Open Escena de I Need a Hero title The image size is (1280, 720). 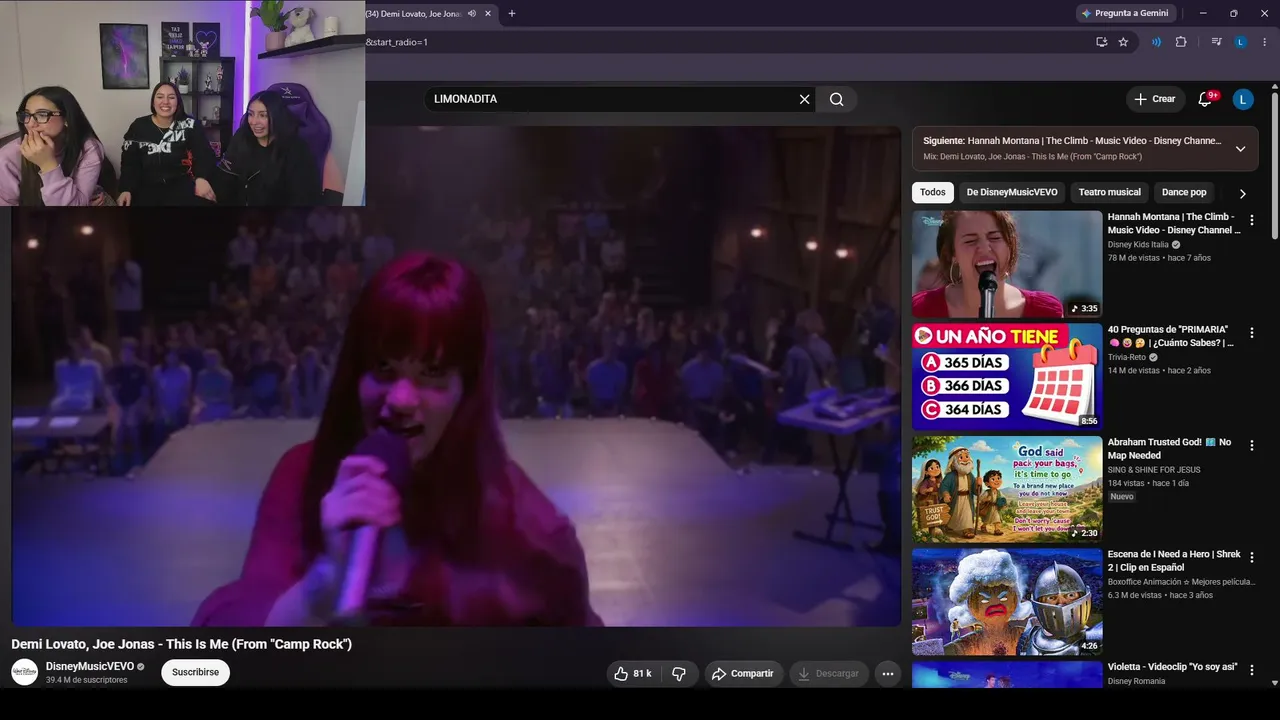coord(1174,561)
